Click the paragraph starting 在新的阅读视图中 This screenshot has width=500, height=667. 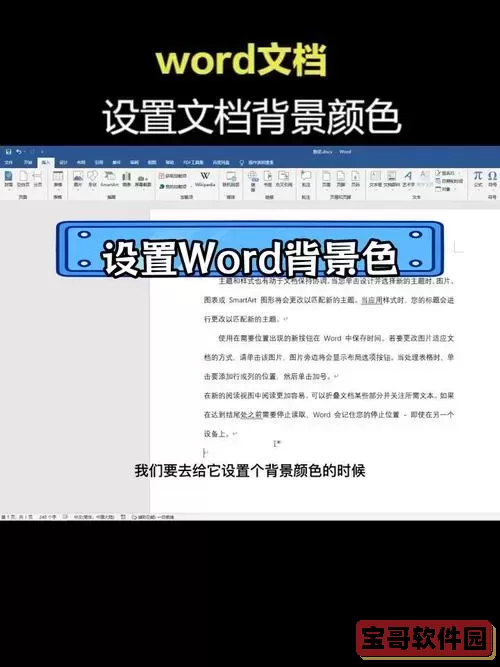329,414
